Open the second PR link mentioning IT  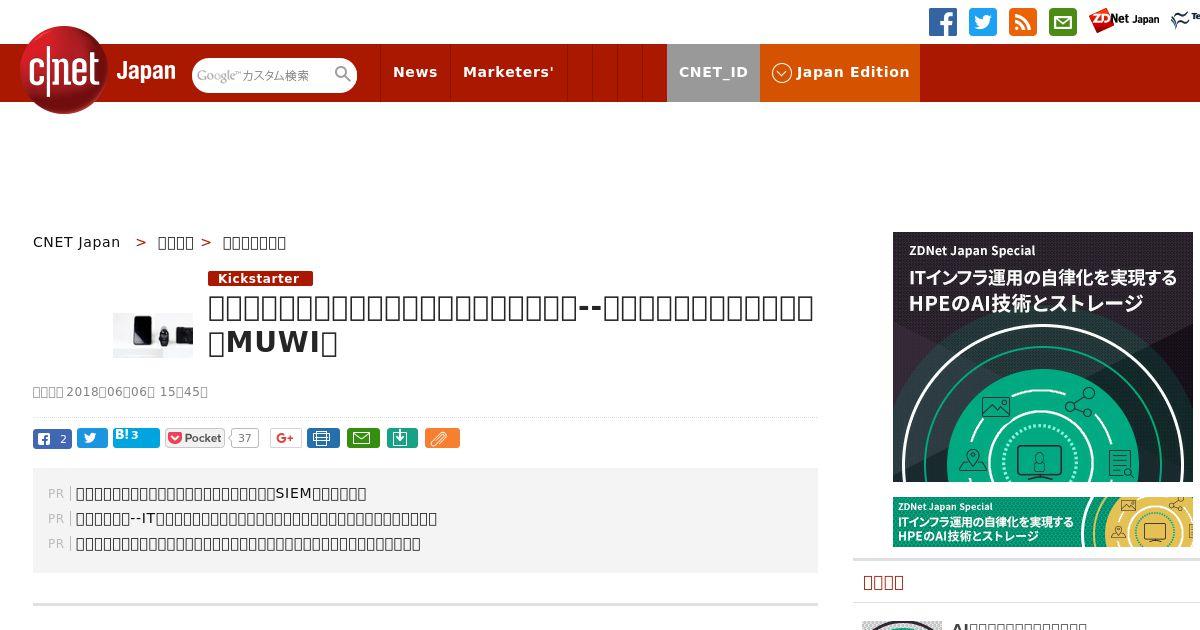(x=256, y=518)
